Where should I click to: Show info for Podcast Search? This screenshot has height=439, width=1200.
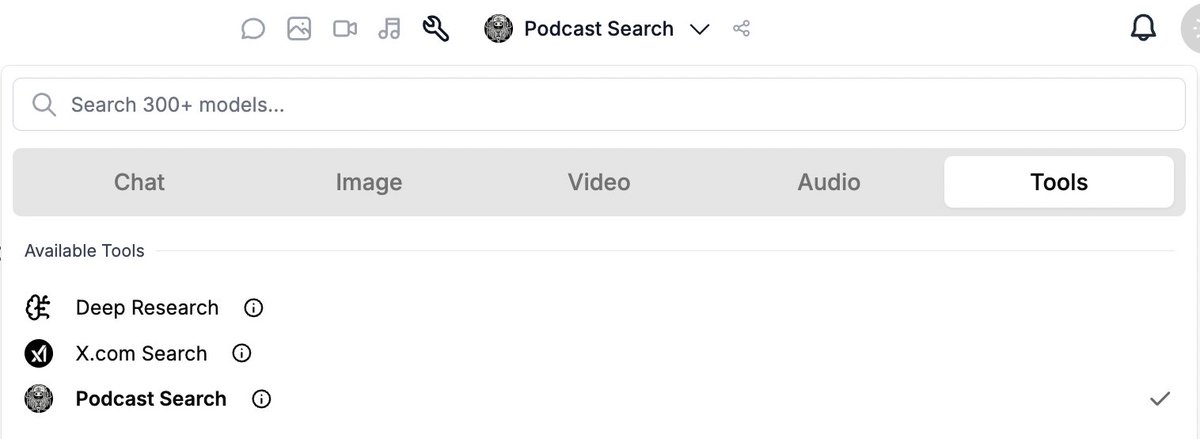coord(262,399)
